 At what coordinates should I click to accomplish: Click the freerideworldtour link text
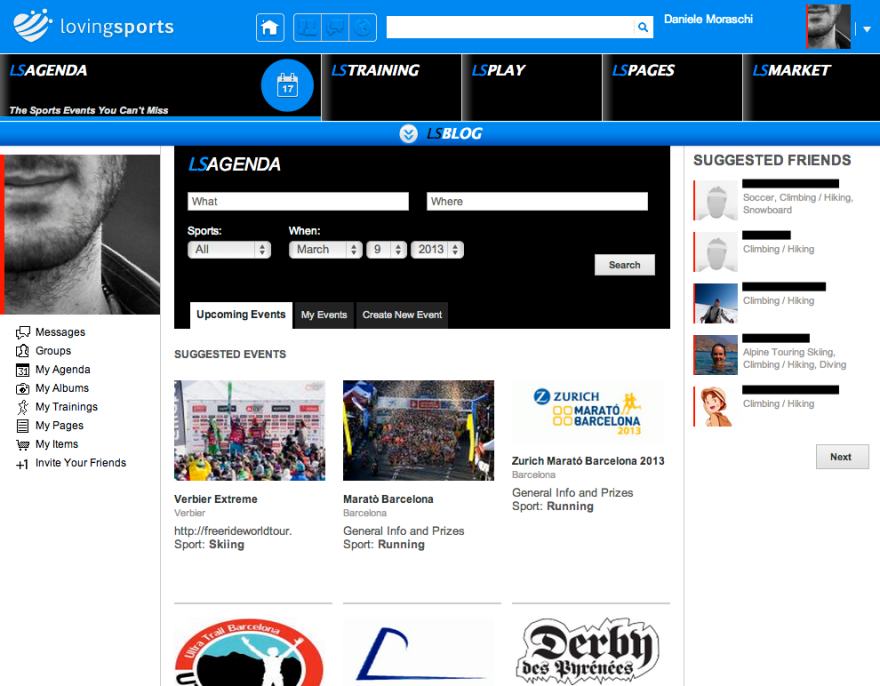tap(233, 531)
